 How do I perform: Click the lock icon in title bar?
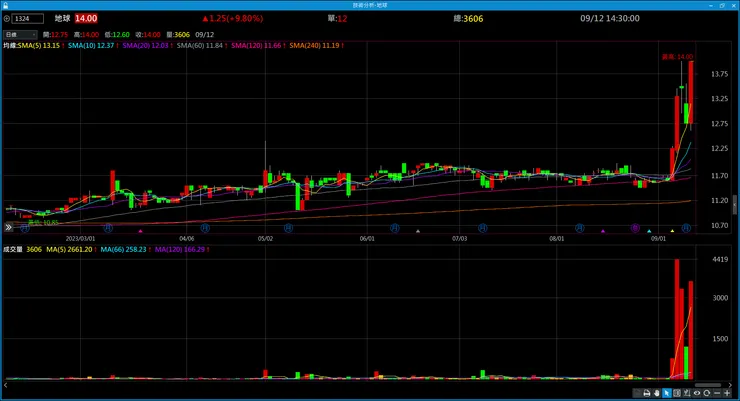pyautogui.click(x=5, y=5)
